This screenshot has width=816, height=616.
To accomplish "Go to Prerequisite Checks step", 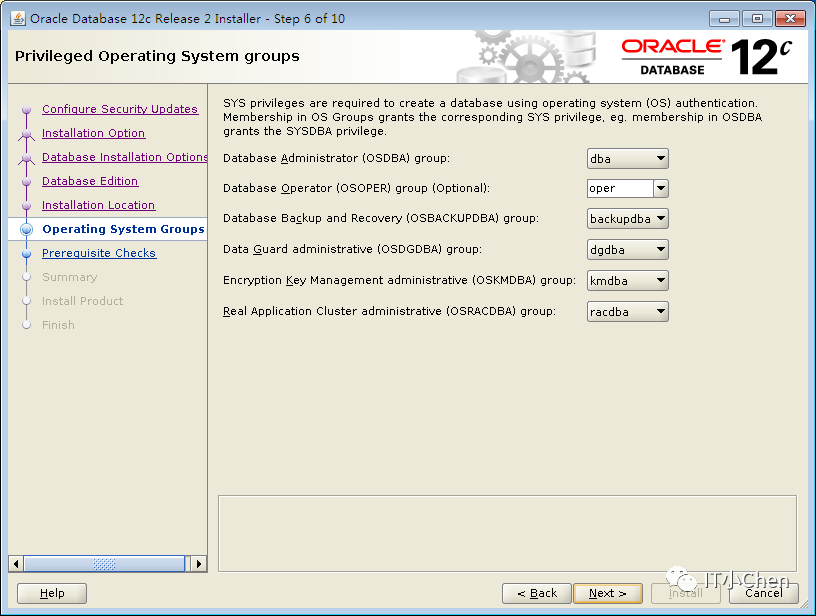I will pyautogui.click(x=99, y=253).
